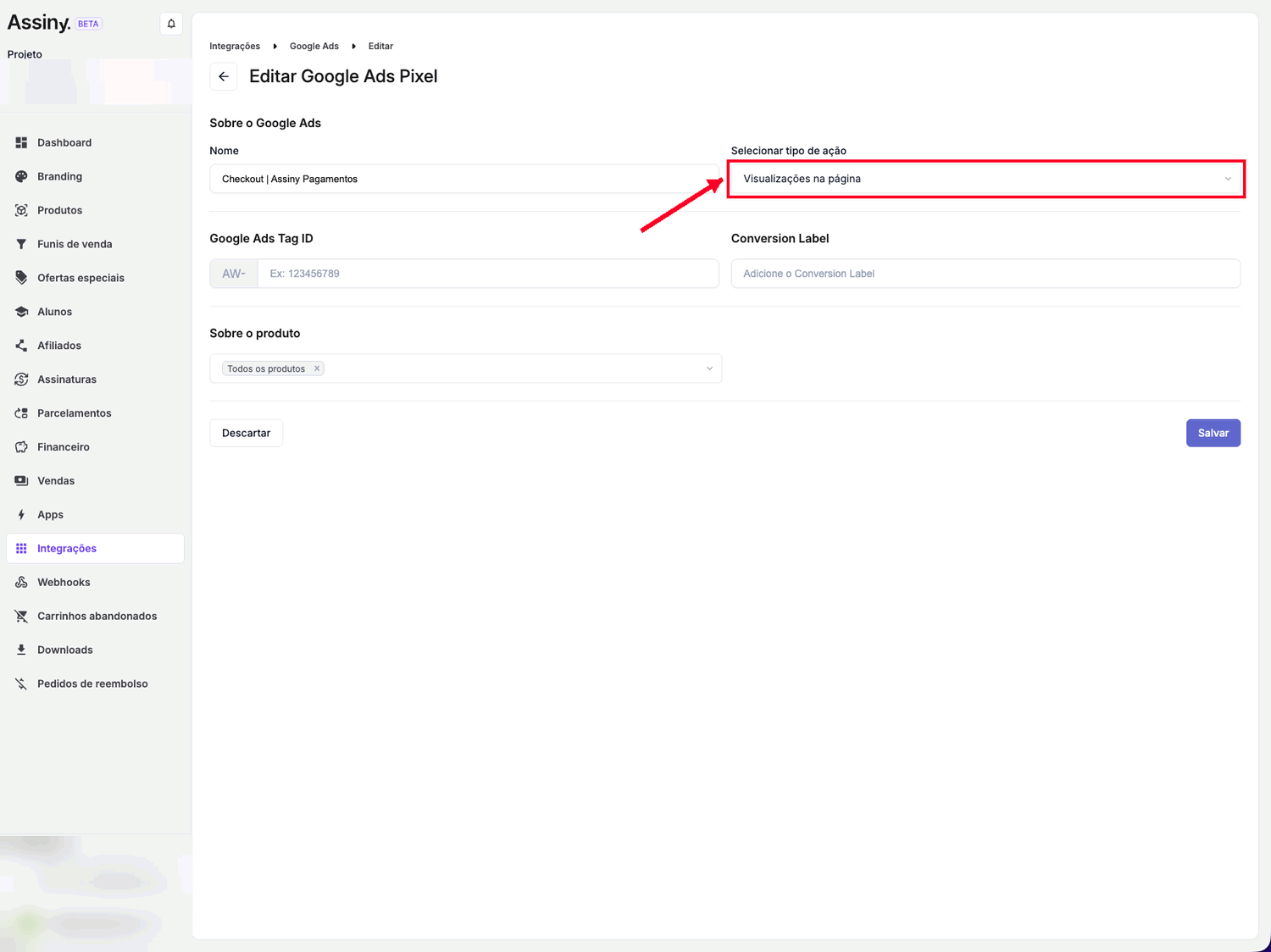
Task: Click the Alunos graduation cap icon
Action: [21, 312]
